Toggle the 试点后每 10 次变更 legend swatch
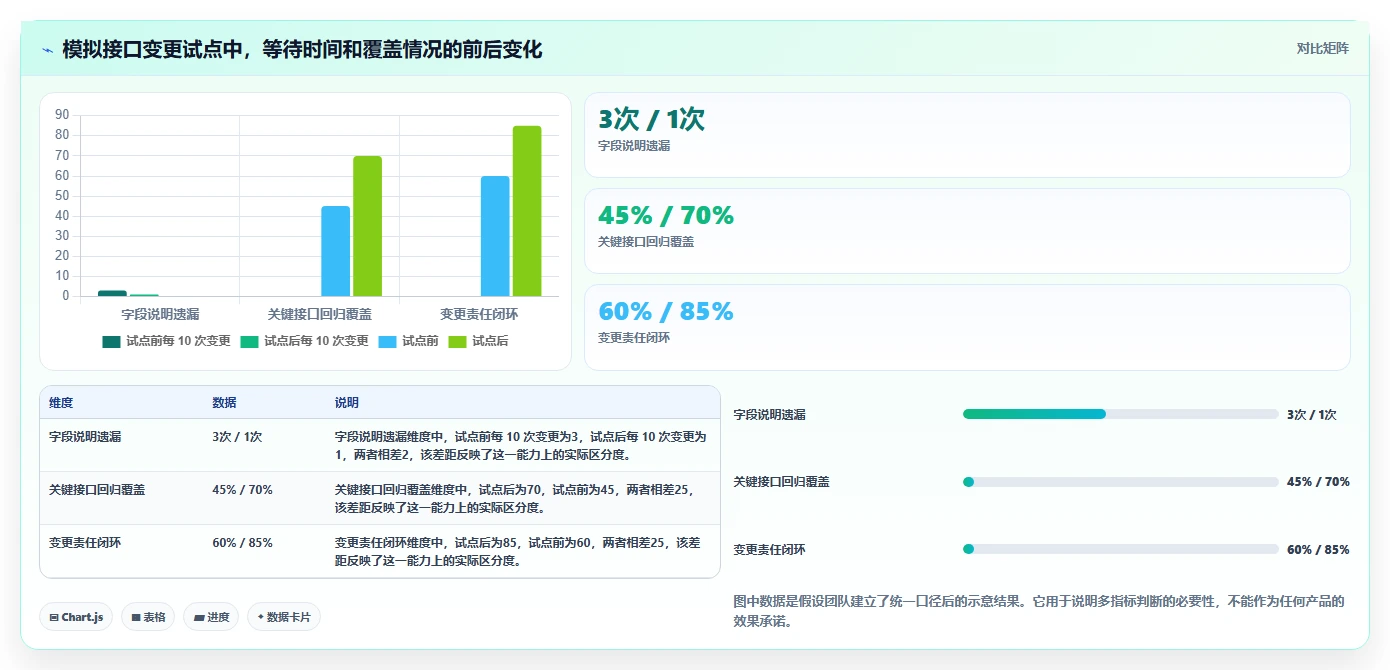The height and width of the screenshot is (670, 1390). coord(249,341)
